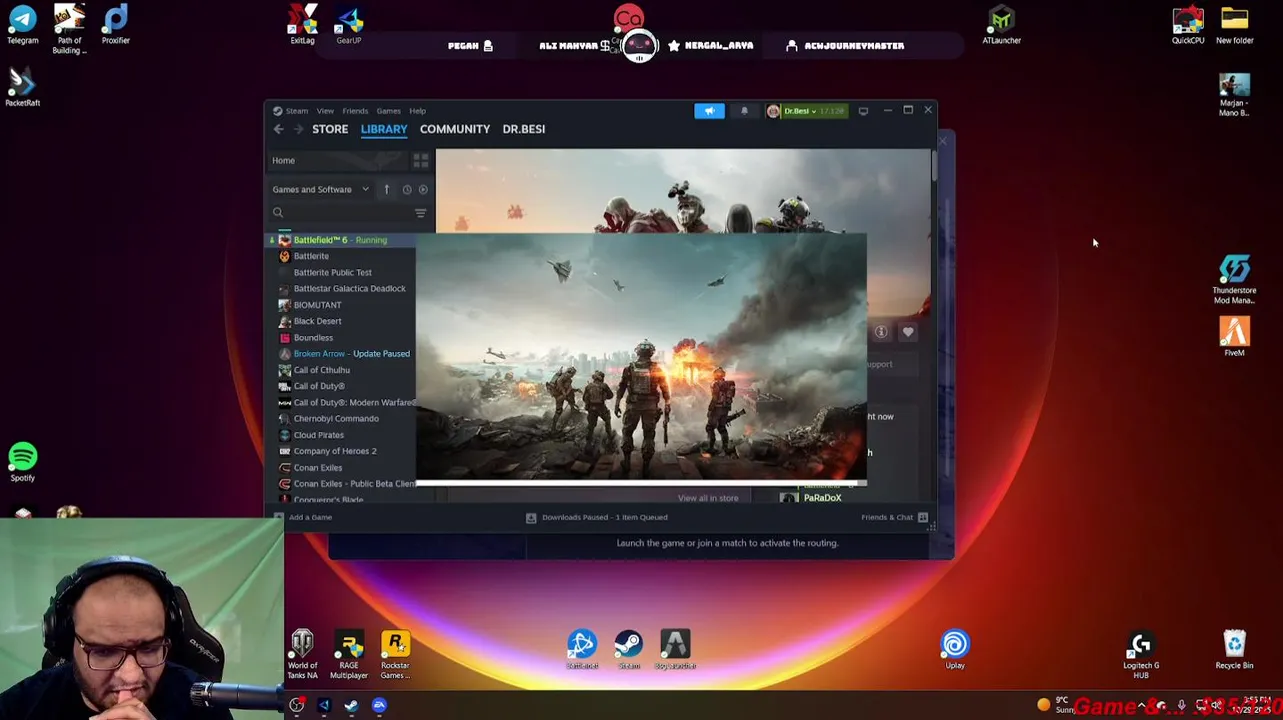Open the Steam menu in menu bar
Image resolution: width=1283 pixels, height=720 pixels.
297,111
